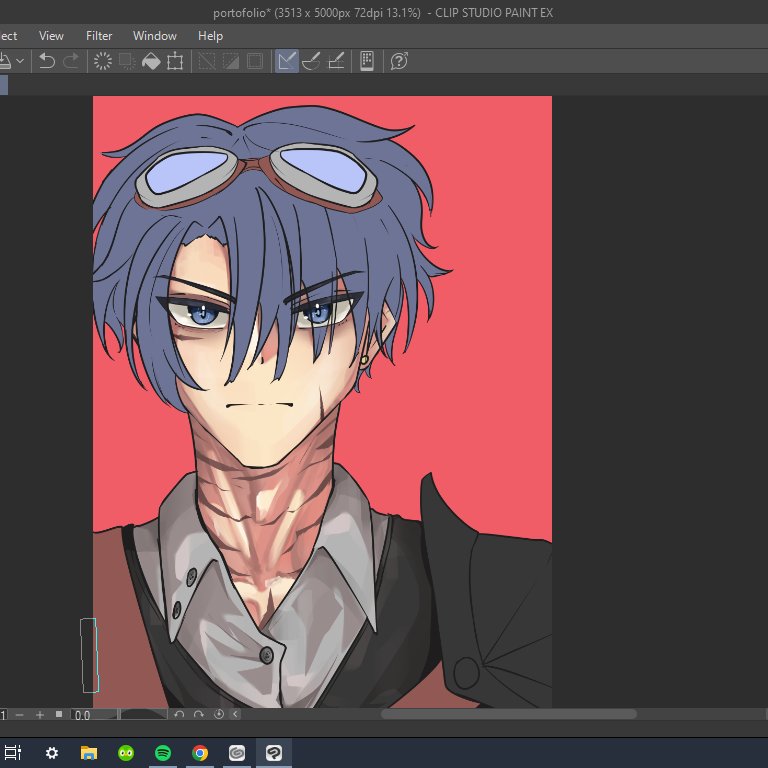Image resolution: width=768 pixels, height=768 pixels.
Task: Switch to Google Chrome in taskbar
Action: pyautogui.click(x=200, y=753)
